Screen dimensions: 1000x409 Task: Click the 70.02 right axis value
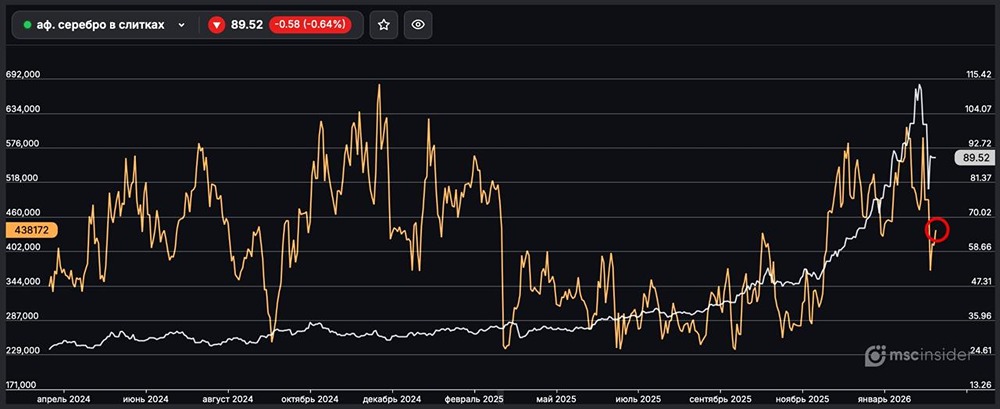point(978,212)
